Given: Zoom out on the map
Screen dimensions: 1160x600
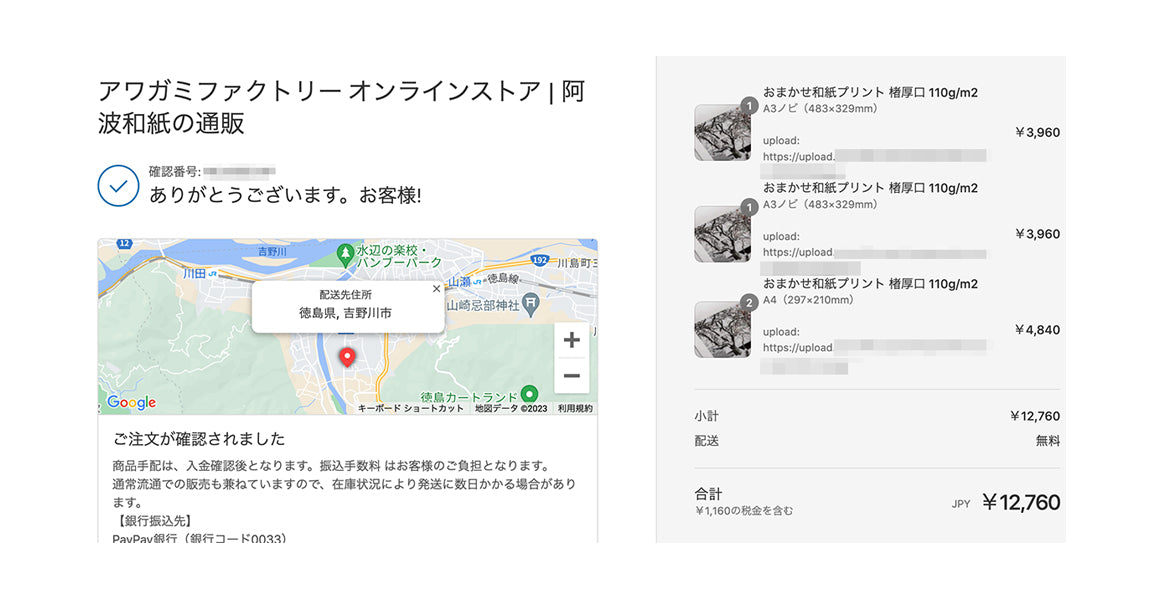Looking at the screenshot, I should click(571, 375).
